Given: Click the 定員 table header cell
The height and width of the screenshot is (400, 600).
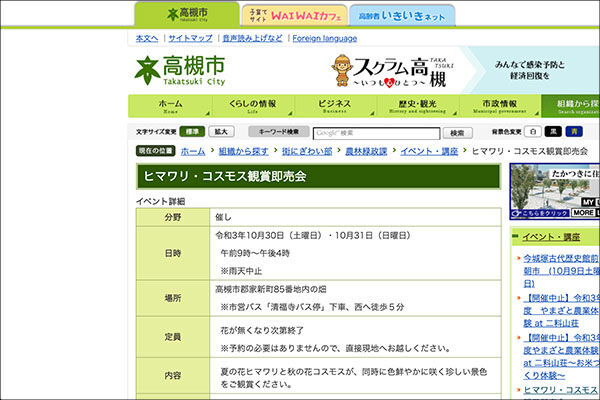Looking at the screenshot, I should click(x=173, y=337).
